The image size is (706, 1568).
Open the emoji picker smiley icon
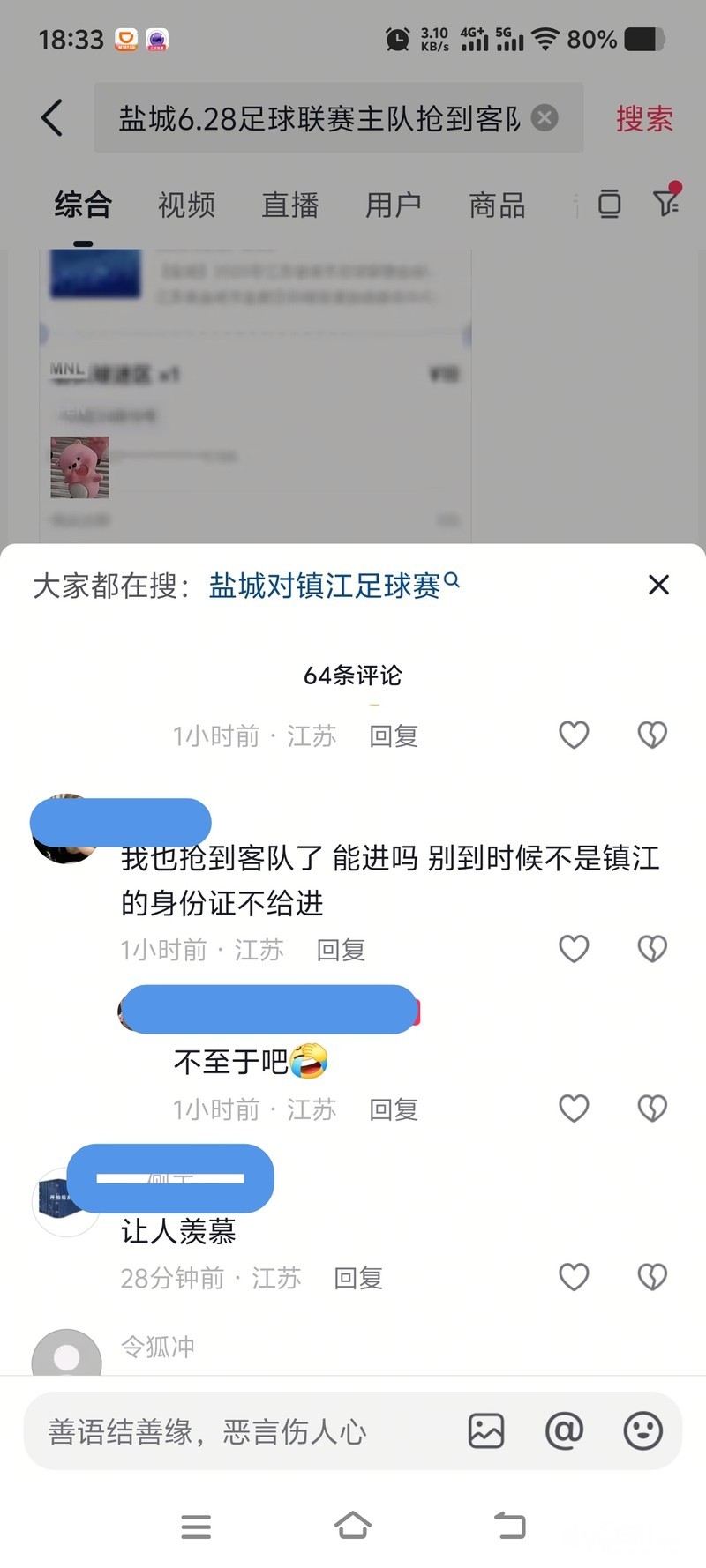tap(642, 1430)
